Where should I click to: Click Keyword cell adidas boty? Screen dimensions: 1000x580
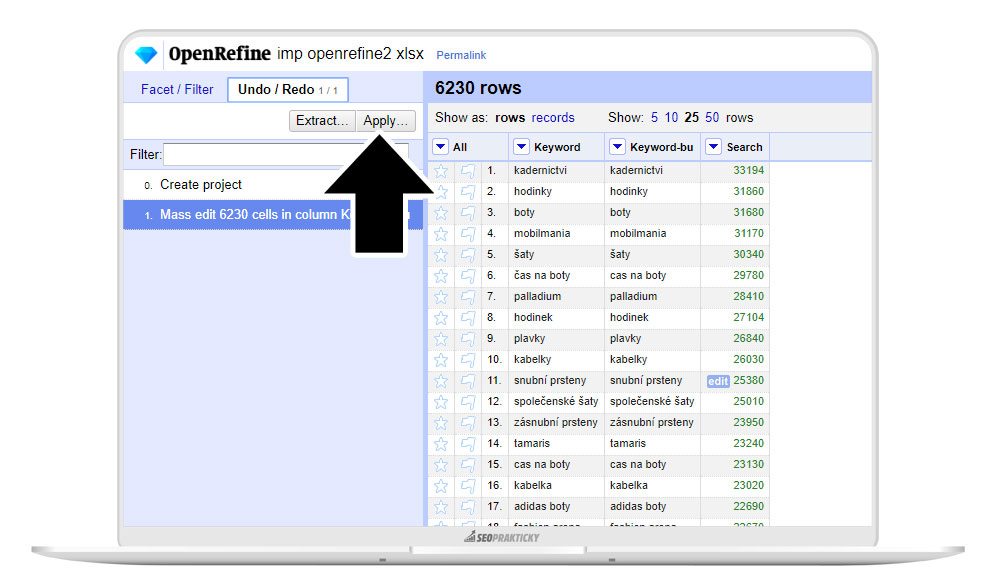542,507
